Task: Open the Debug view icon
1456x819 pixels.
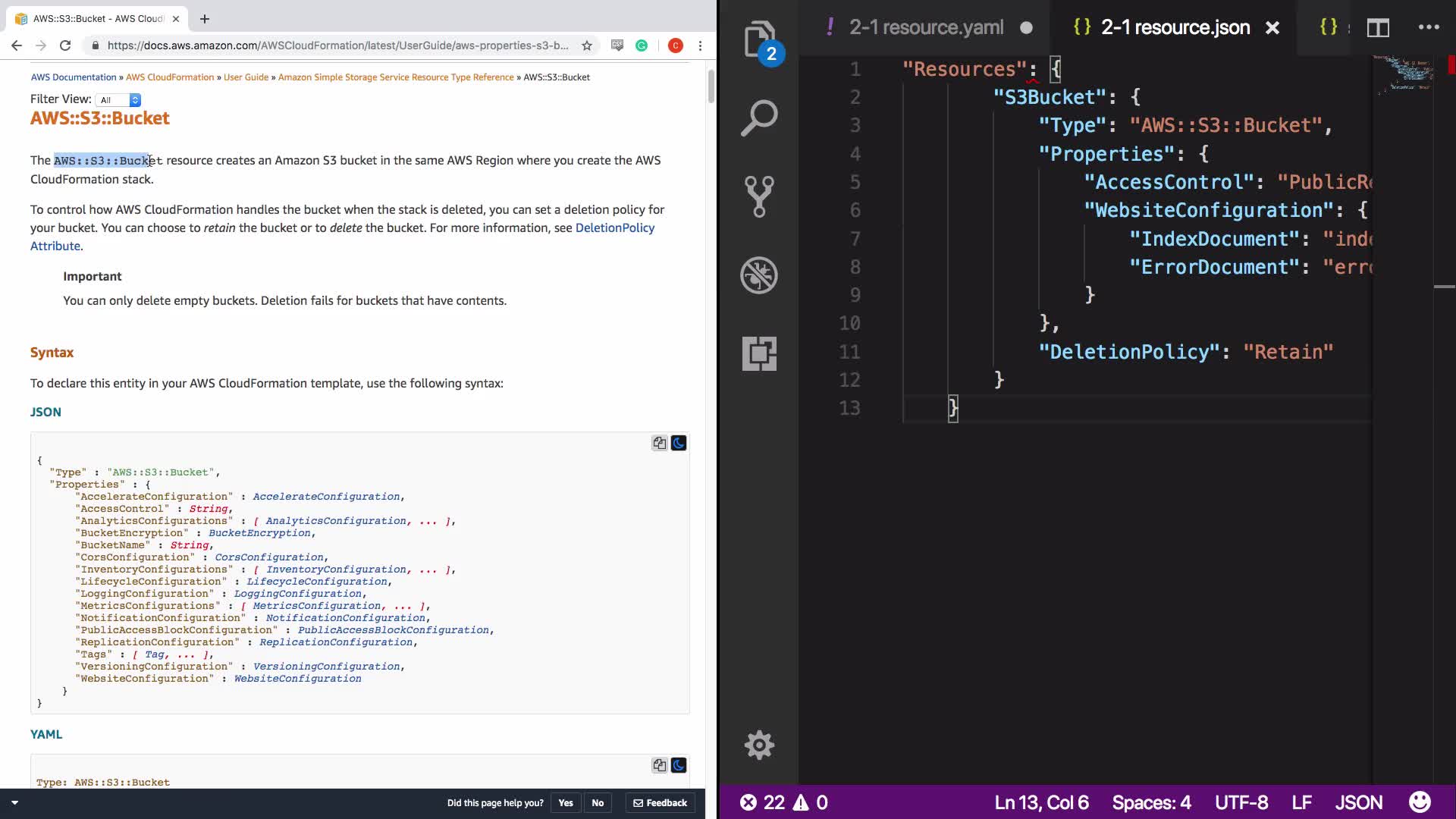Action: coord(759,275)
